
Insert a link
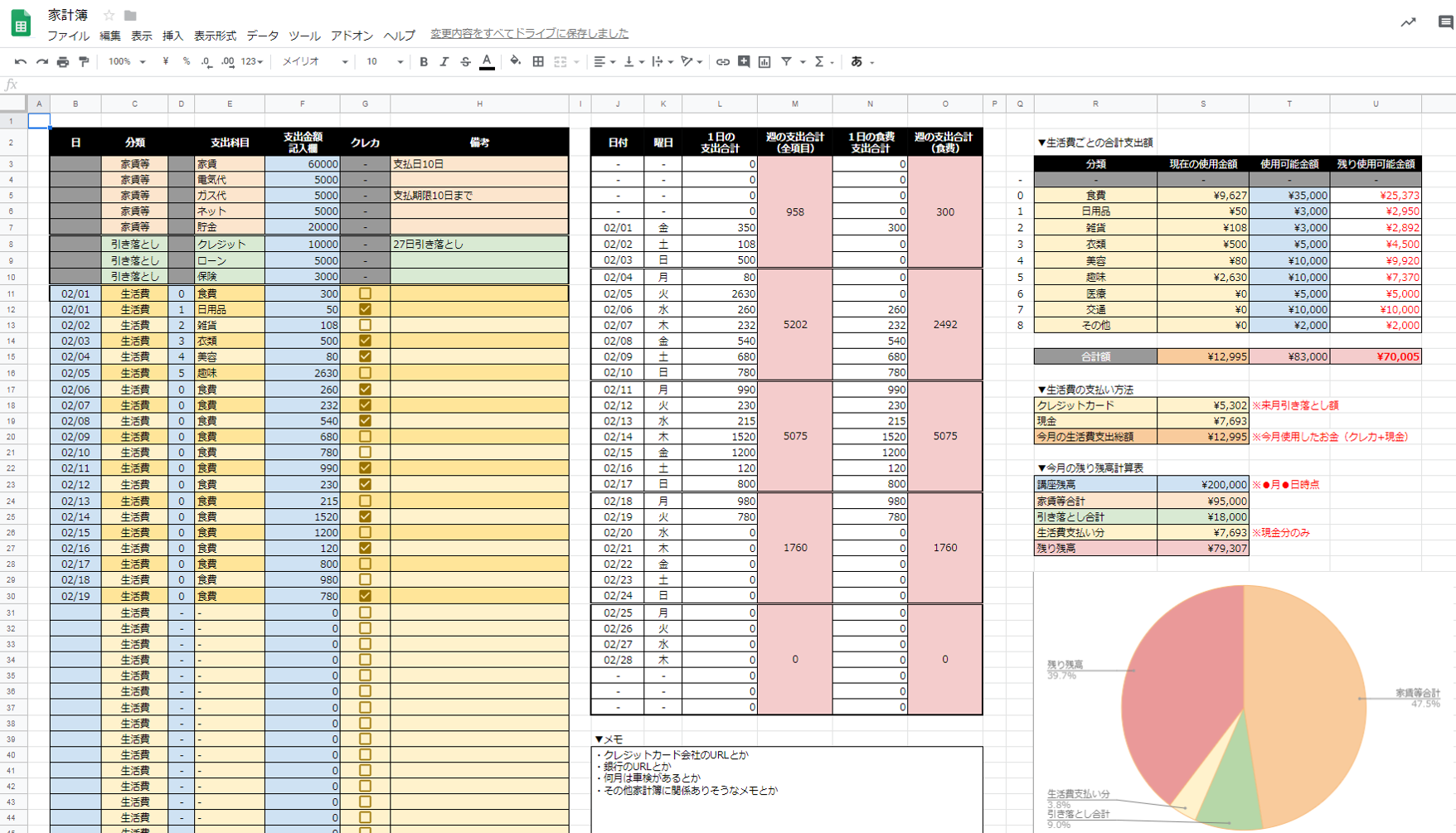[723, 62]
